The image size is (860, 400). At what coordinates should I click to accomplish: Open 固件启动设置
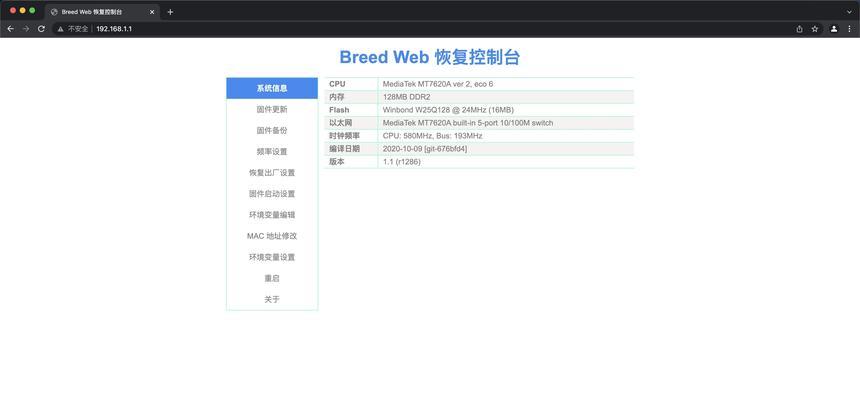coord(272,194)
